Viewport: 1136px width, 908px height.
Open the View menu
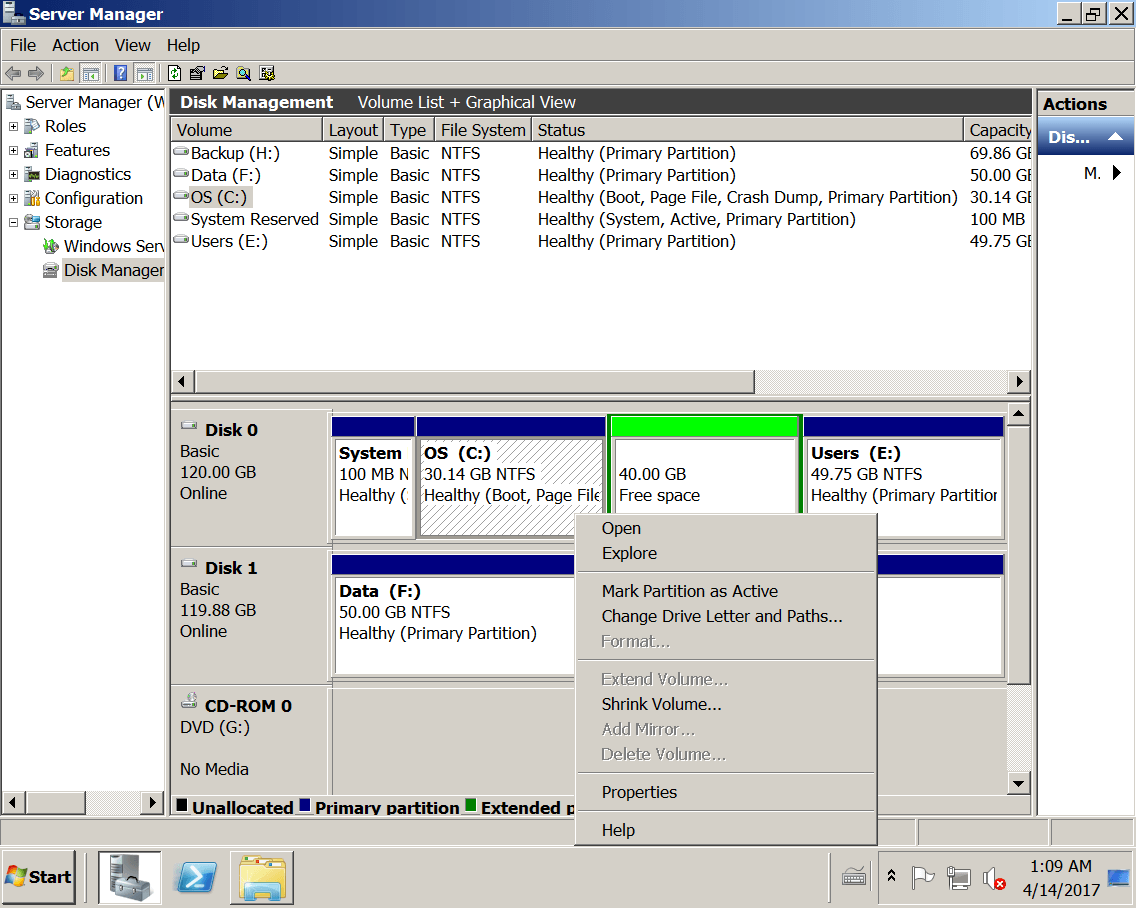133,45
